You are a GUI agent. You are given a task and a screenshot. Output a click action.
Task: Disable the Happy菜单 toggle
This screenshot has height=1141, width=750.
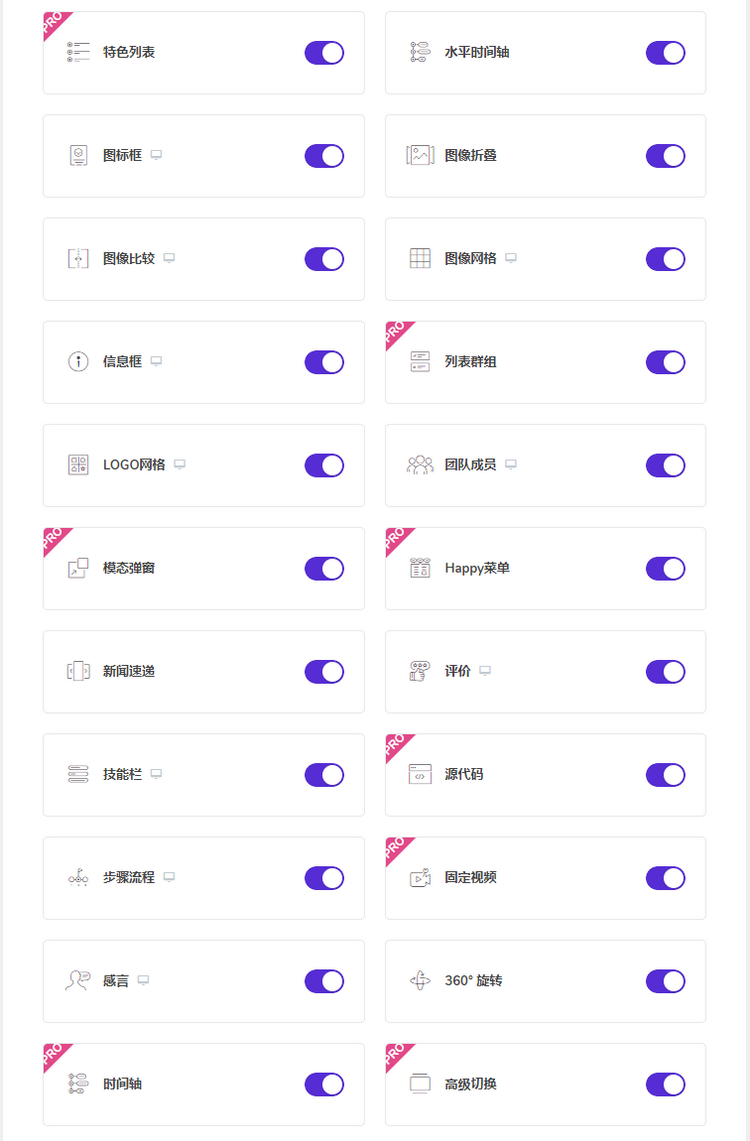point(666,569)
